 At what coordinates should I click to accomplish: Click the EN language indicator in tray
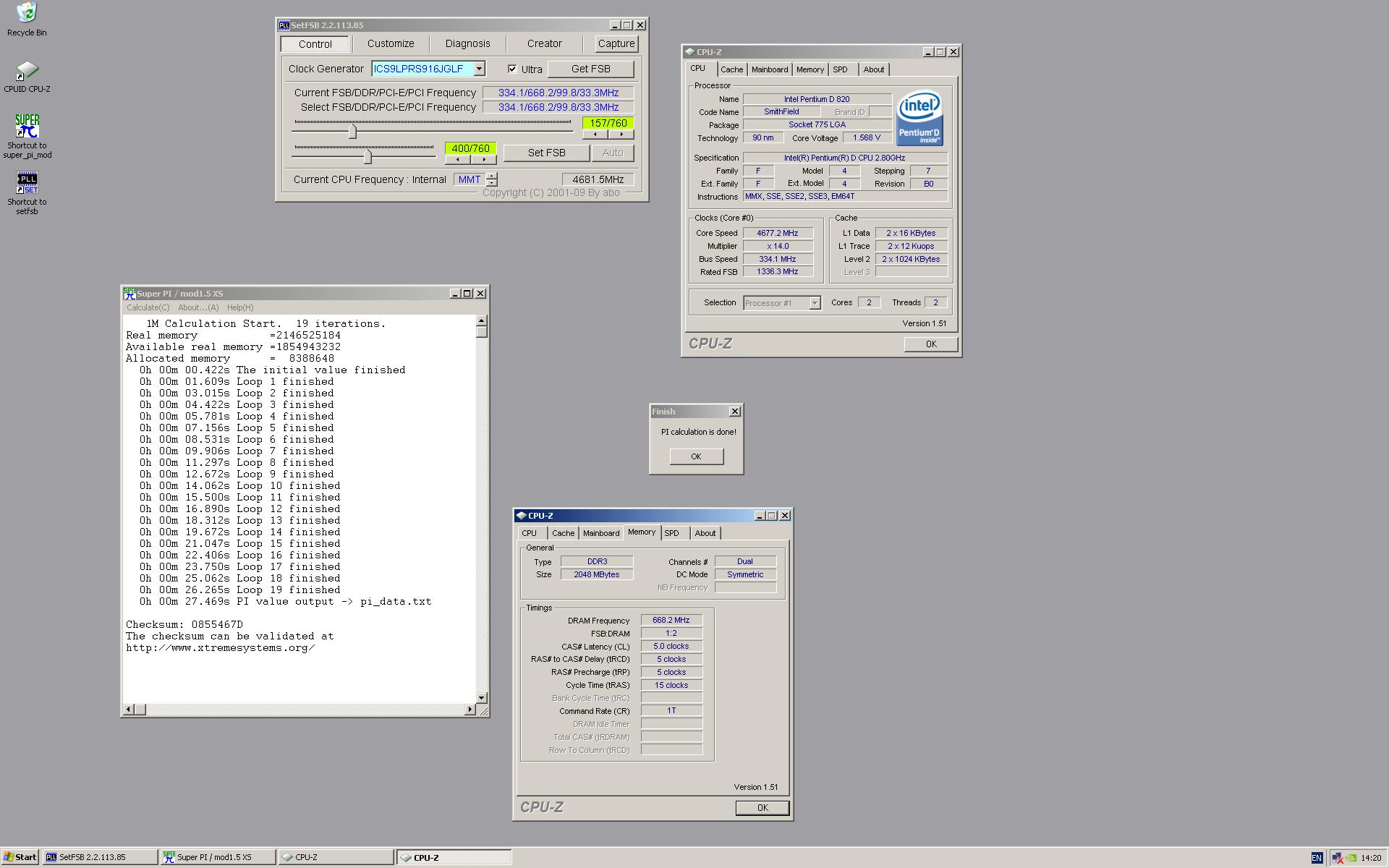1317,858
